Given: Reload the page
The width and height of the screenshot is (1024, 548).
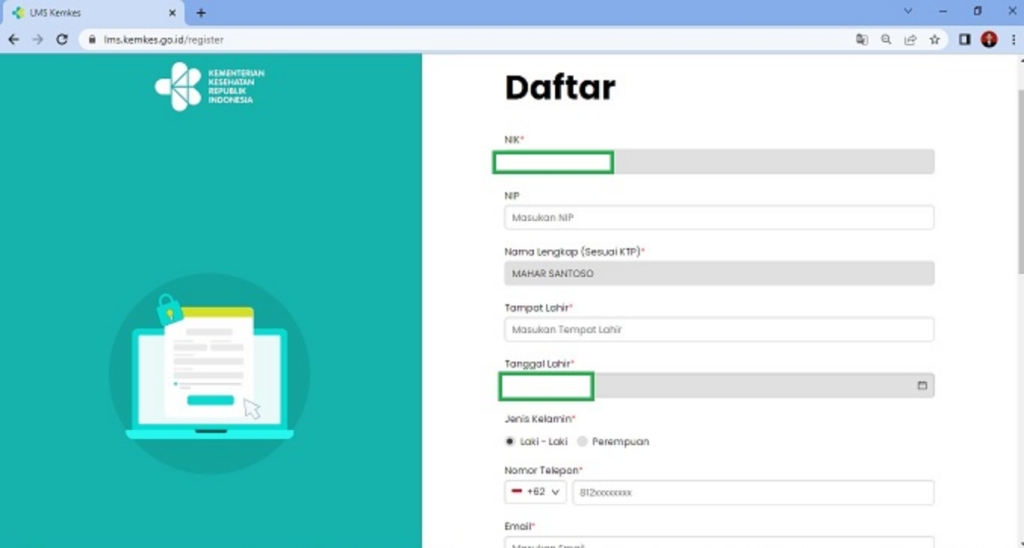Looking at the screenshot, I should [x=62, y=40].
